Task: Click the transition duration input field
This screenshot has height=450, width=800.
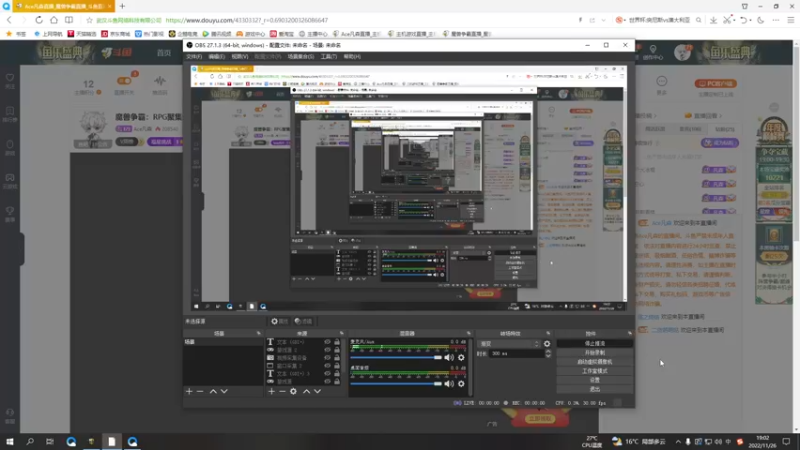Action: coord(515,354)
